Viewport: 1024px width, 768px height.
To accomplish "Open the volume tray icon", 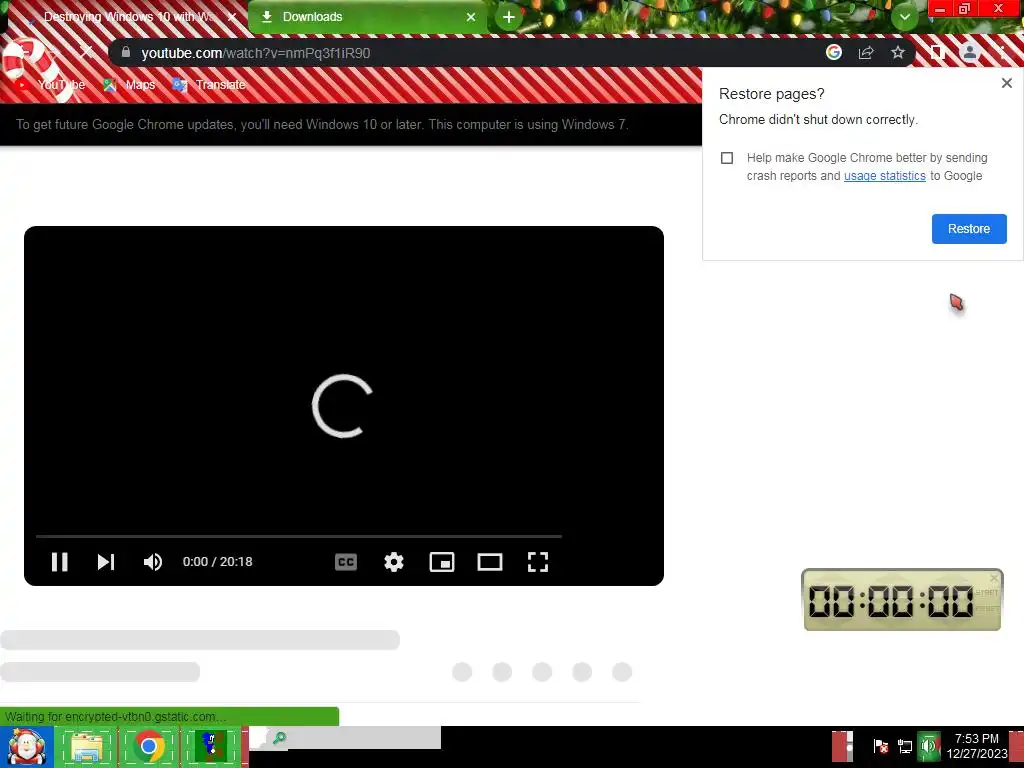I will tap(928, 746).
